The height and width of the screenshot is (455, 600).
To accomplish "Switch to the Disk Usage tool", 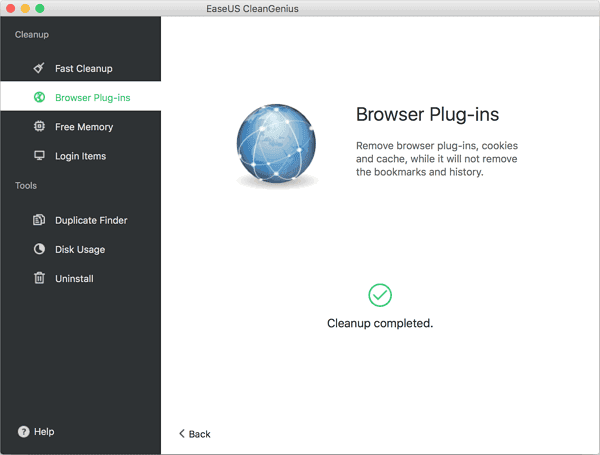I will click(80, 249).
